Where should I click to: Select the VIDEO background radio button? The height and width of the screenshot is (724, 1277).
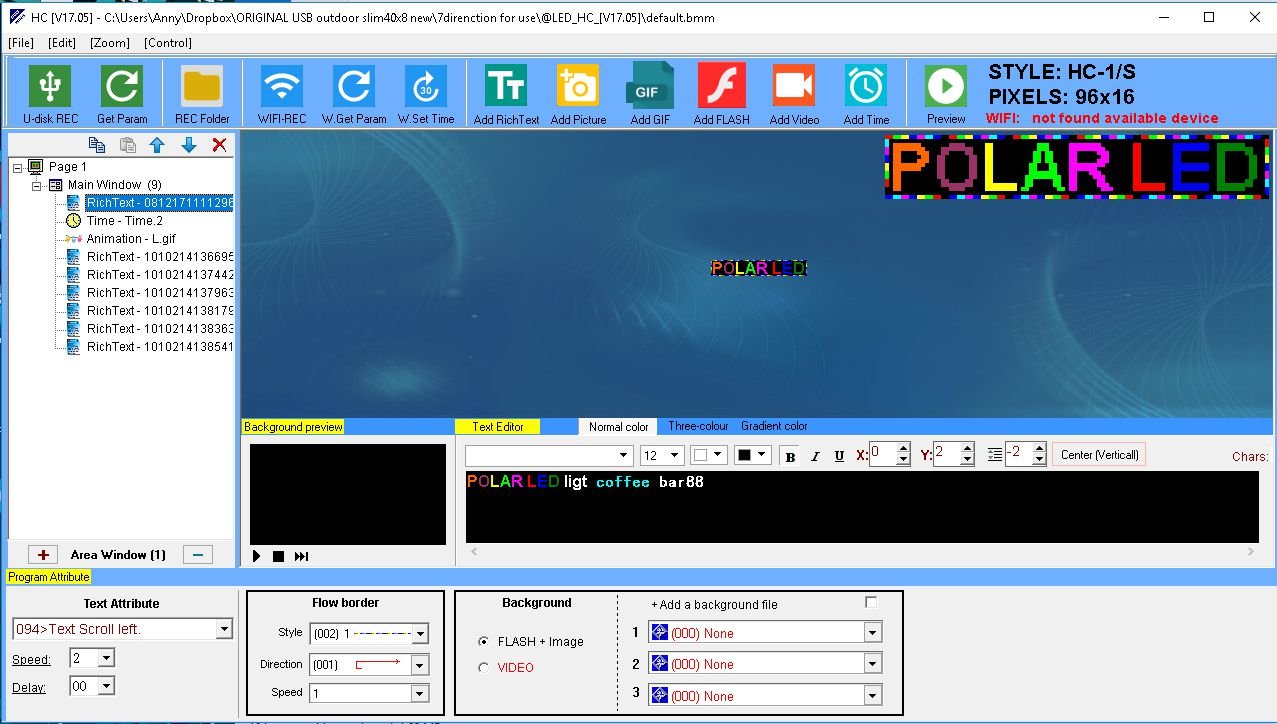click(x=485, y=668)
